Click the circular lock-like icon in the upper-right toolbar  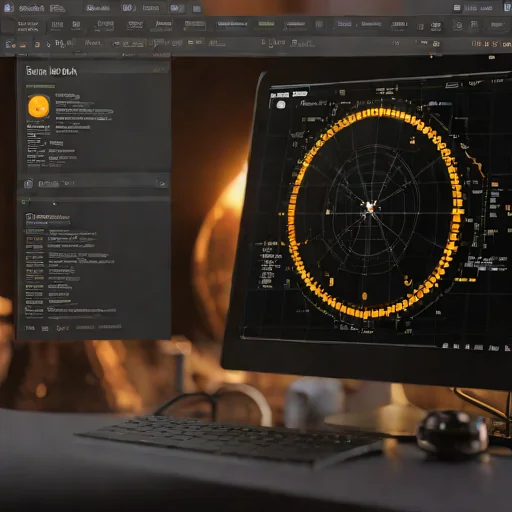tap(459, 25)
